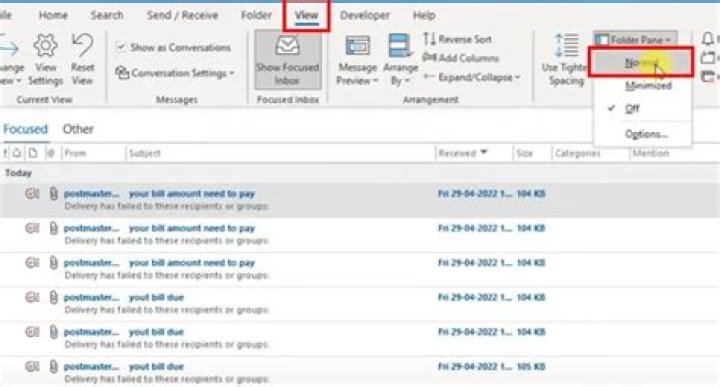The width and height of the screenshot is (720, 387).
Task: Sort by the Size column header
Action: pyautogui.click(x=531, y=153)
